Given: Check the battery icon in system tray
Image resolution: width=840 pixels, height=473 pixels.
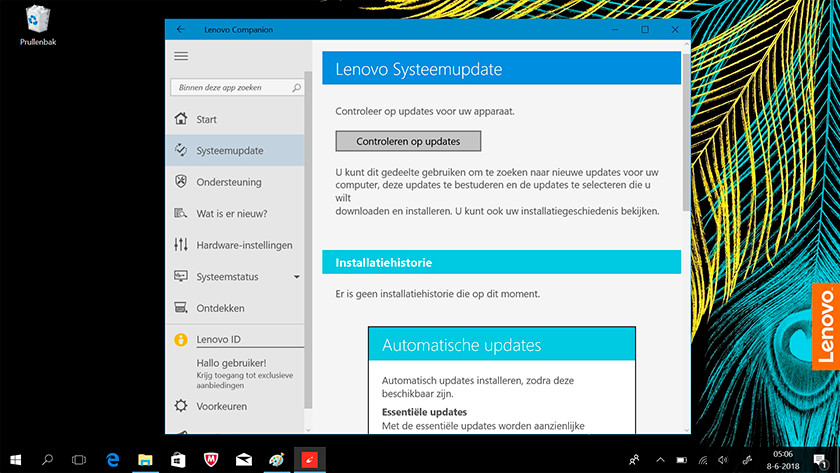Looking at the screenshot, I should [x=681, y=460].
